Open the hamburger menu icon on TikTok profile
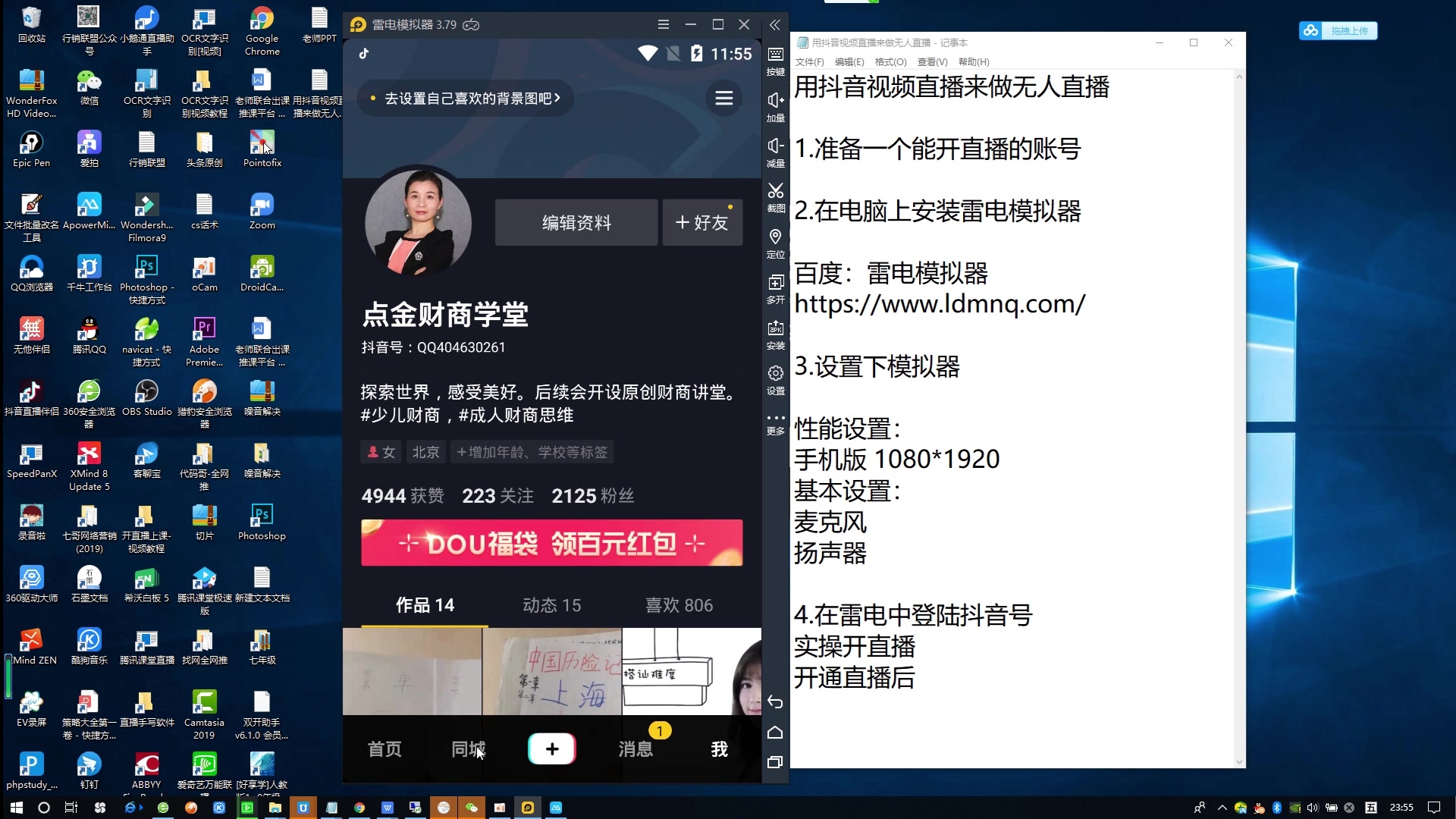 (x=723, y=98)
